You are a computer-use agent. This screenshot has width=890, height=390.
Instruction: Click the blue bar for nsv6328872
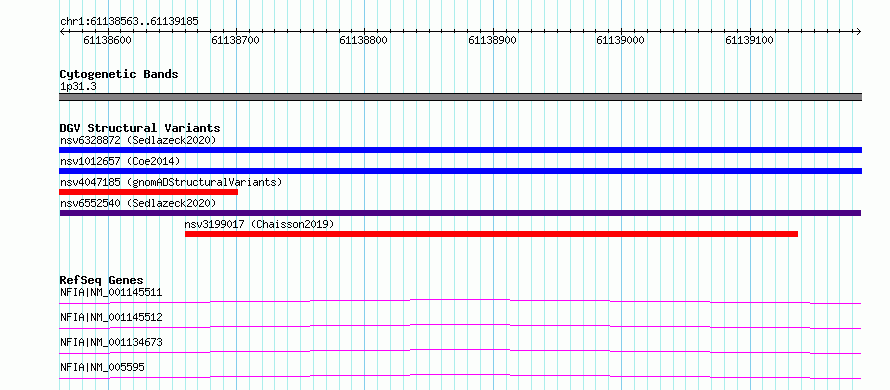click(460, 150)
